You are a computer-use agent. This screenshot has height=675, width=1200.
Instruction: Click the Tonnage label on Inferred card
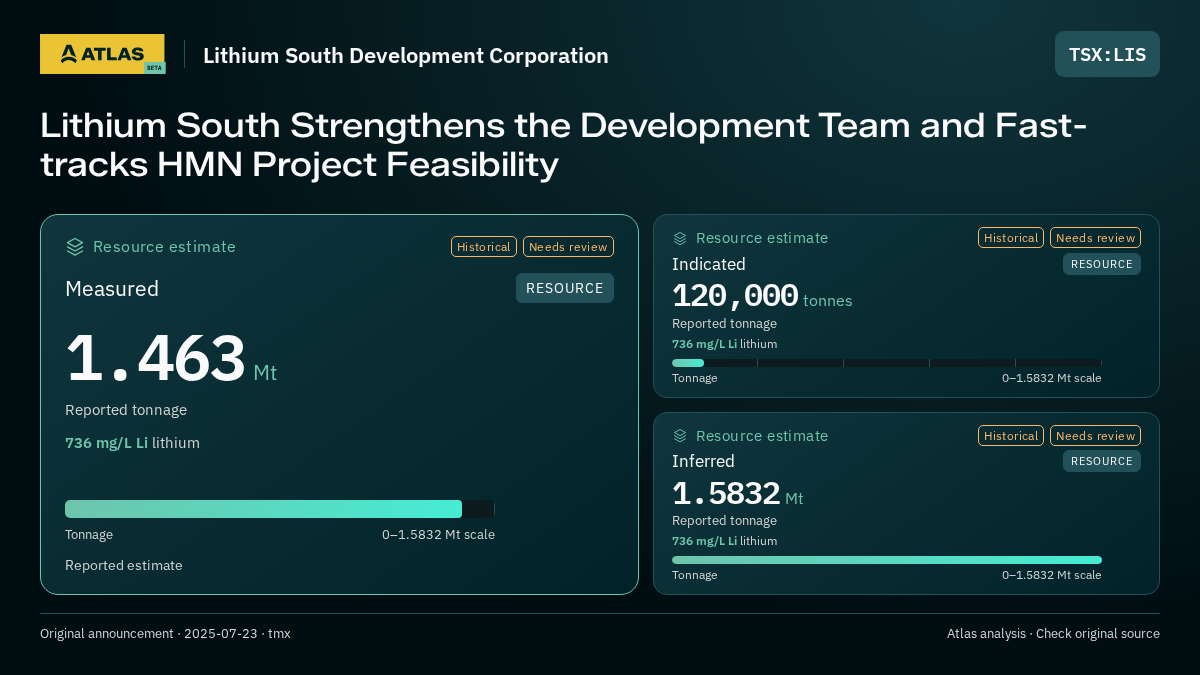(694, 575)
